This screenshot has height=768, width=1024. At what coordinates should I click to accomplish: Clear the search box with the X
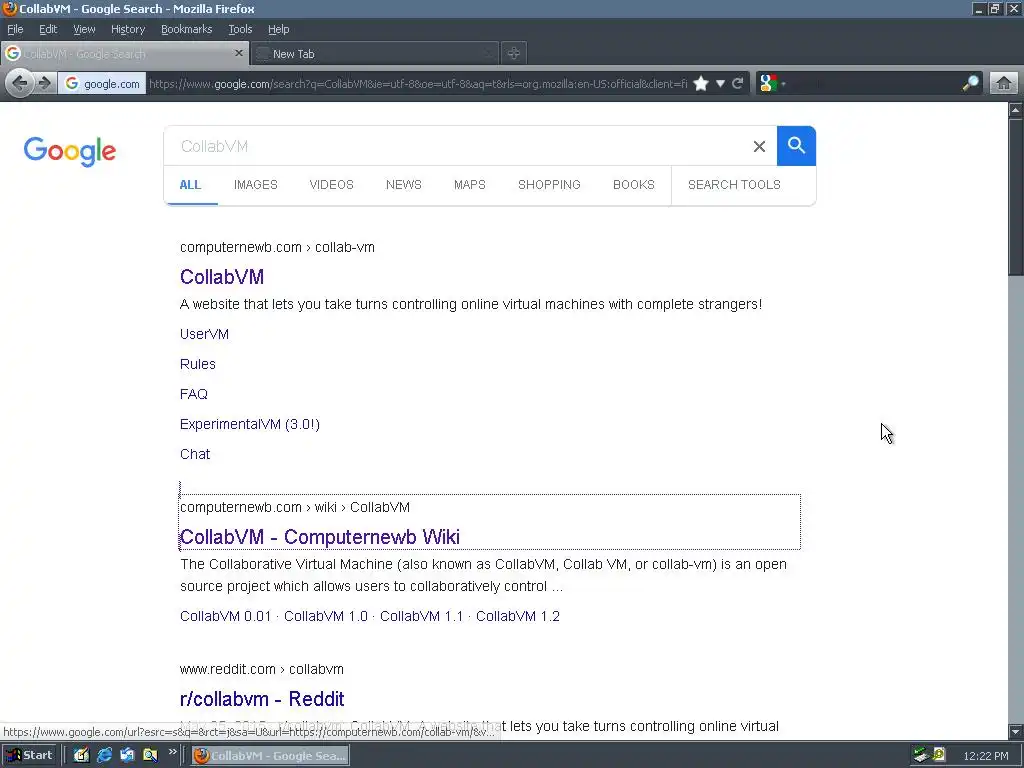tap(759, 146)
